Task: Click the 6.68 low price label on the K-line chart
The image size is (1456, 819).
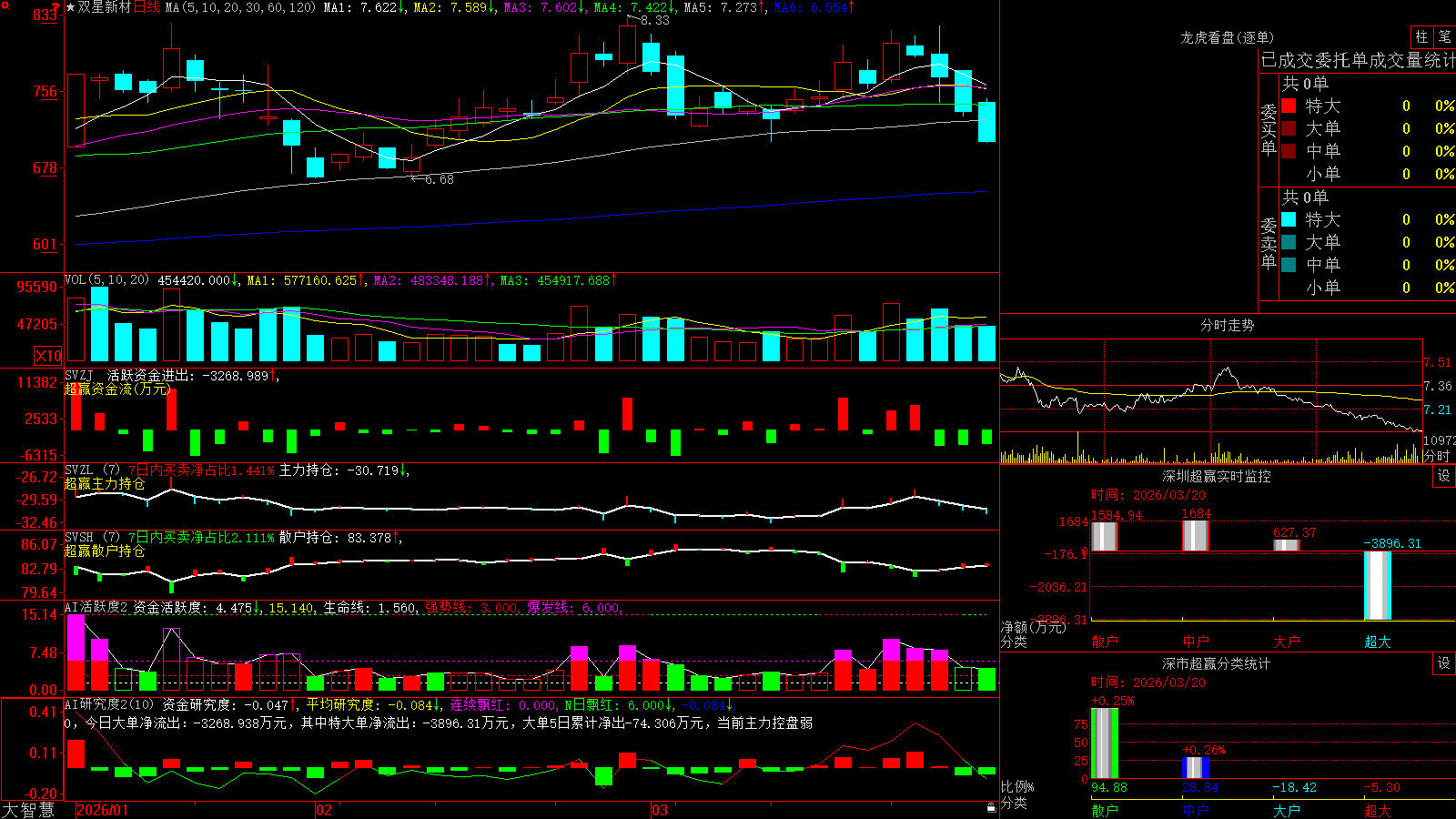Action: tap(440, 179)
